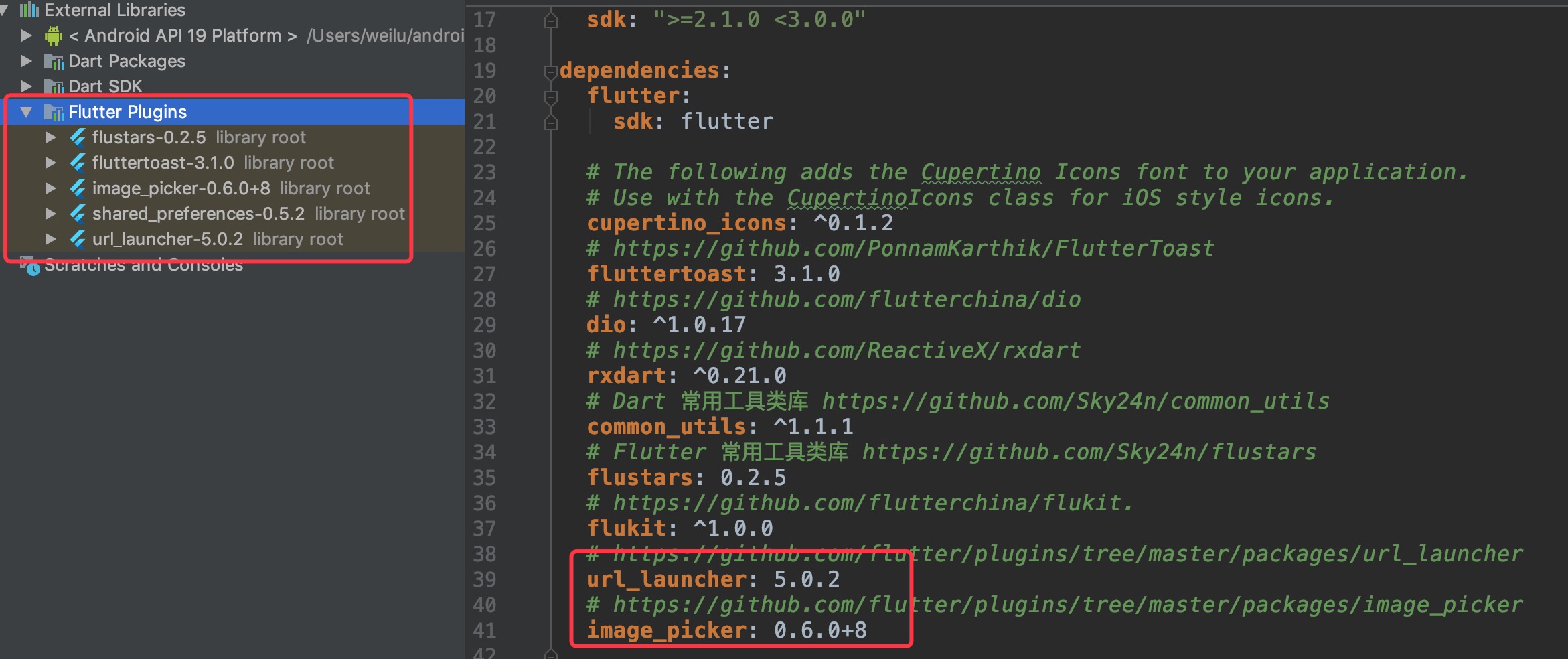
Task: Fold the flutter block at line 20
Action: tap(551, 97)
